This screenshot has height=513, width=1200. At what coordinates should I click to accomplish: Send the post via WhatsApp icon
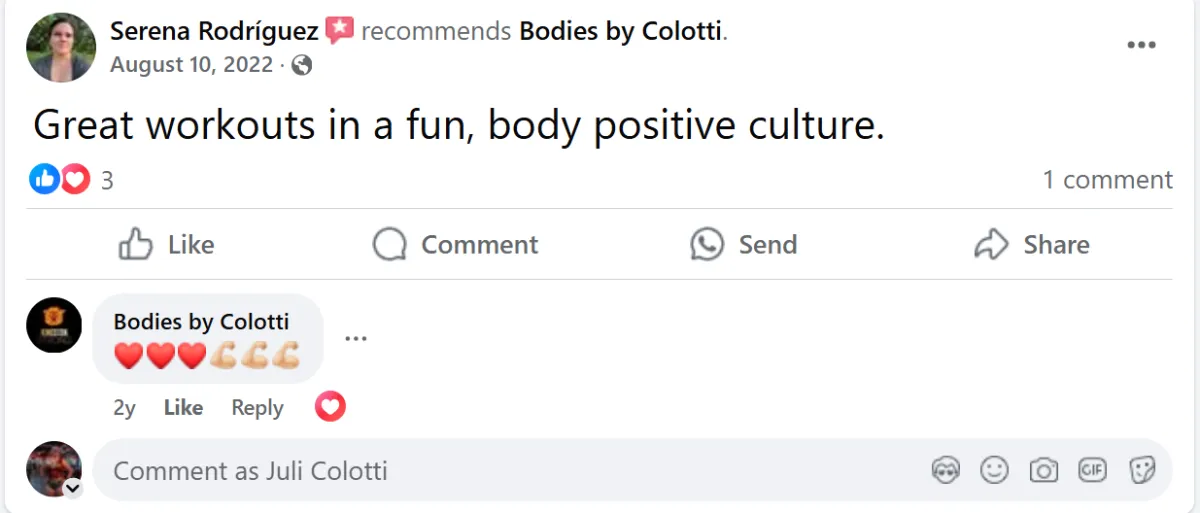click(x=743, y=244)
